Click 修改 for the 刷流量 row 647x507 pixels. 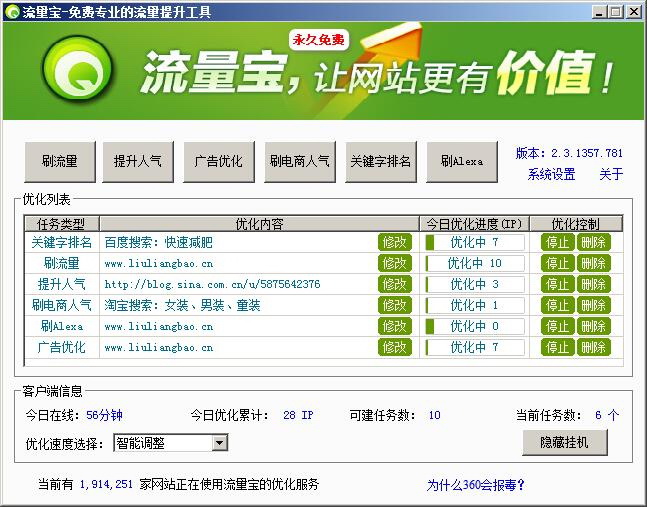tap(395, 263)
